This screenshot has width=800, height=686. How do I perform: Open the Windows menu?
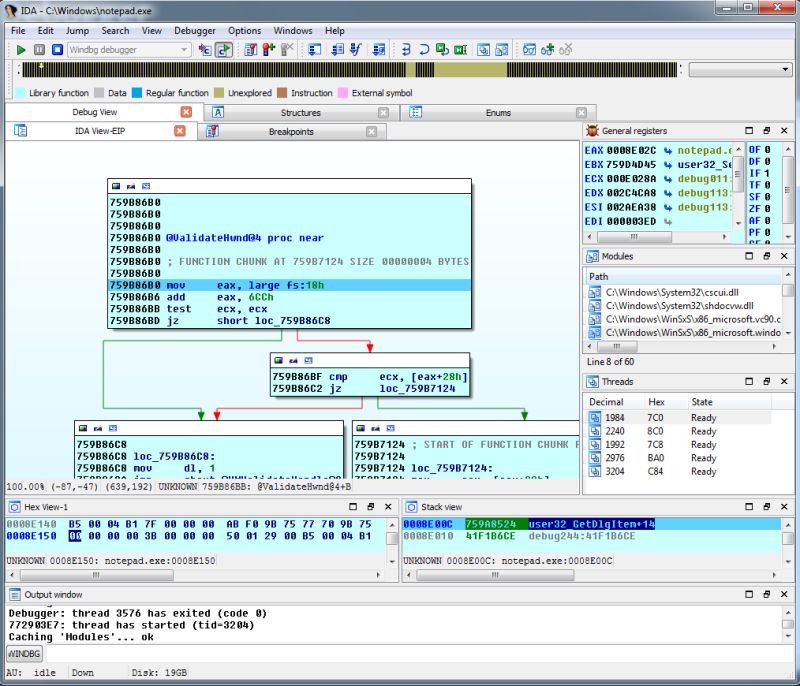coord(293,31)
